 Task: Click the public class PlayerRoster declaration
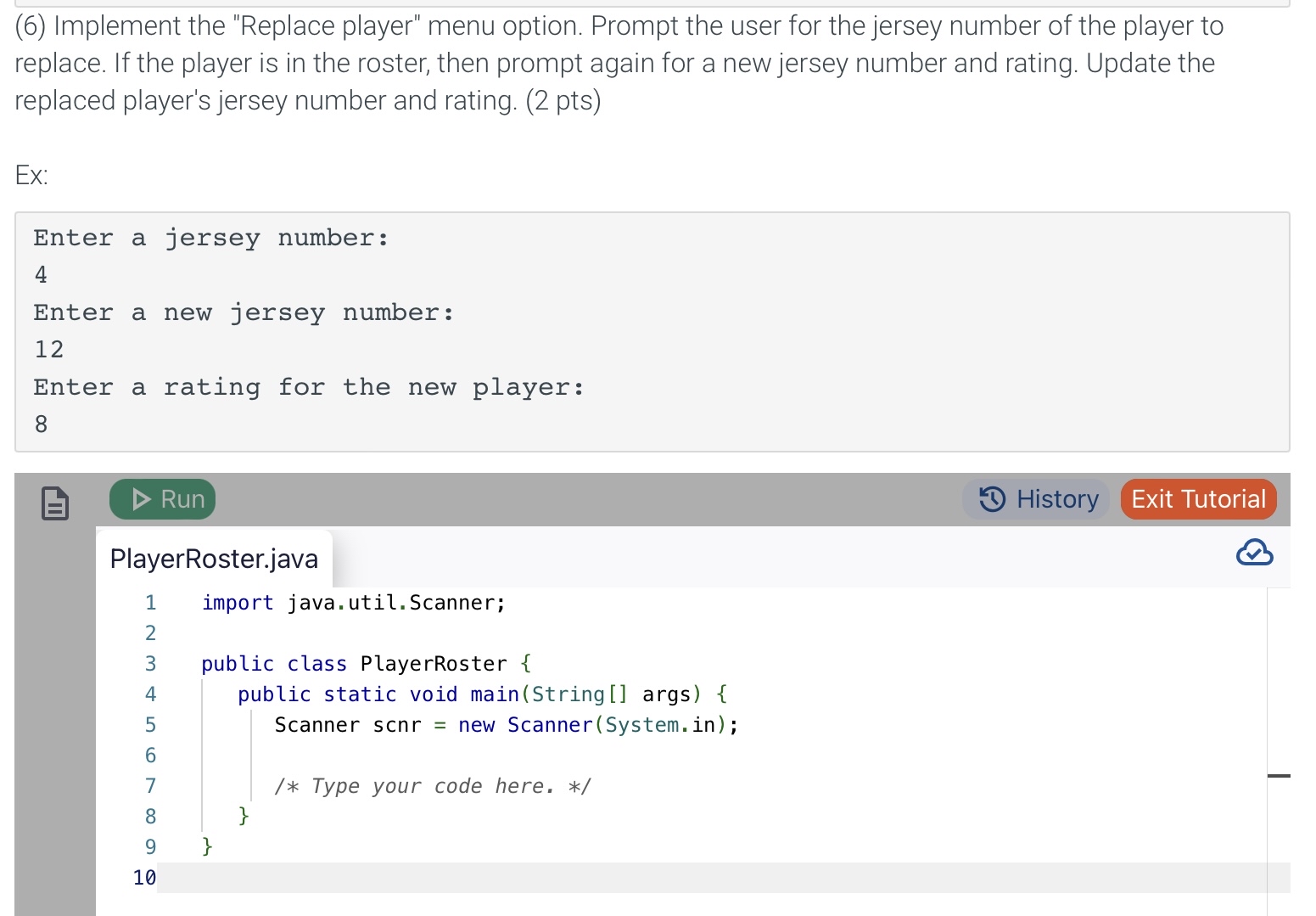coord(365,663)
